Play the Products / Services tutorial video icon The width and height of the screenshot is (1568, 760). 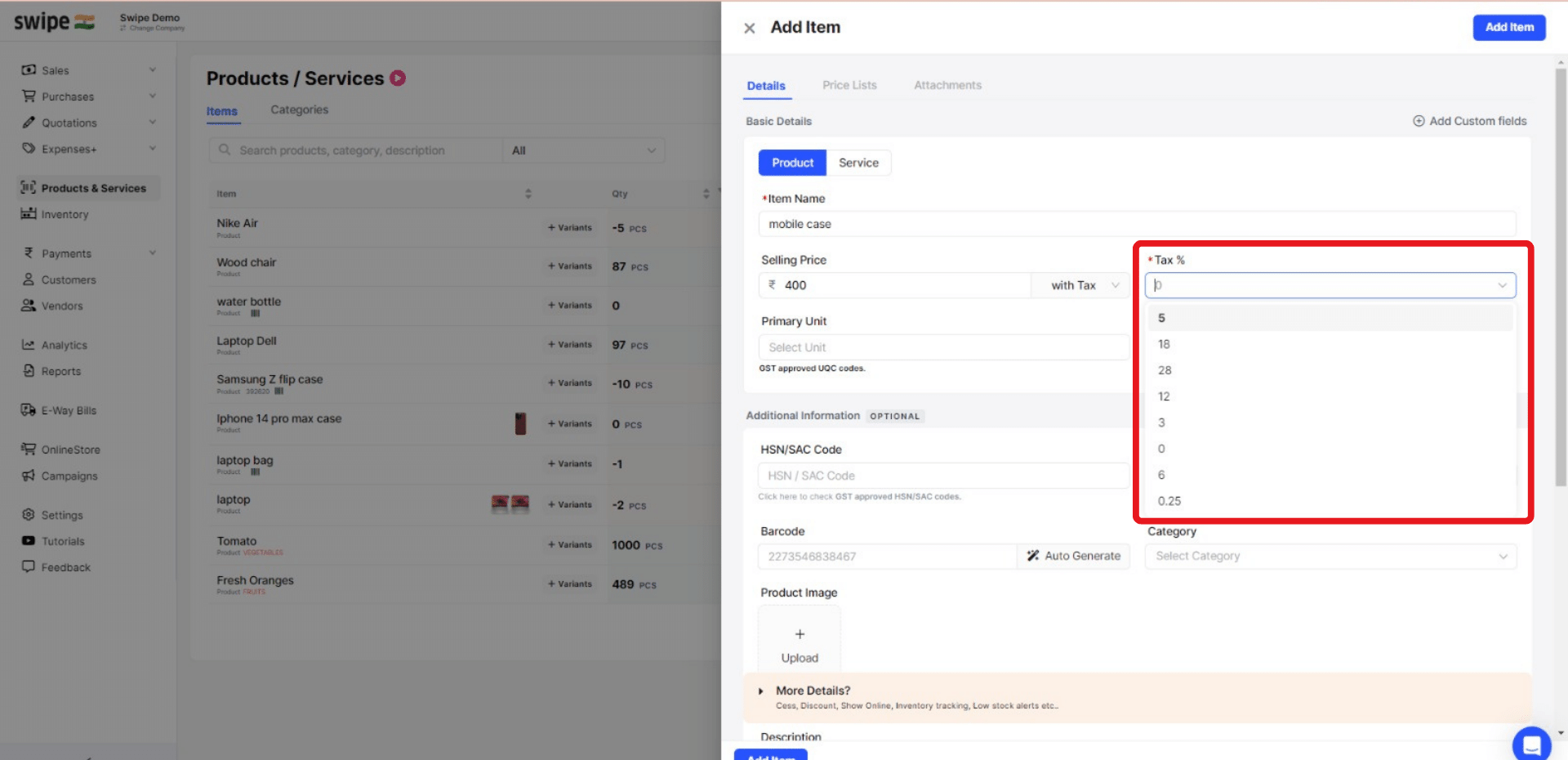pyautogui.click(x=398, y=78)
